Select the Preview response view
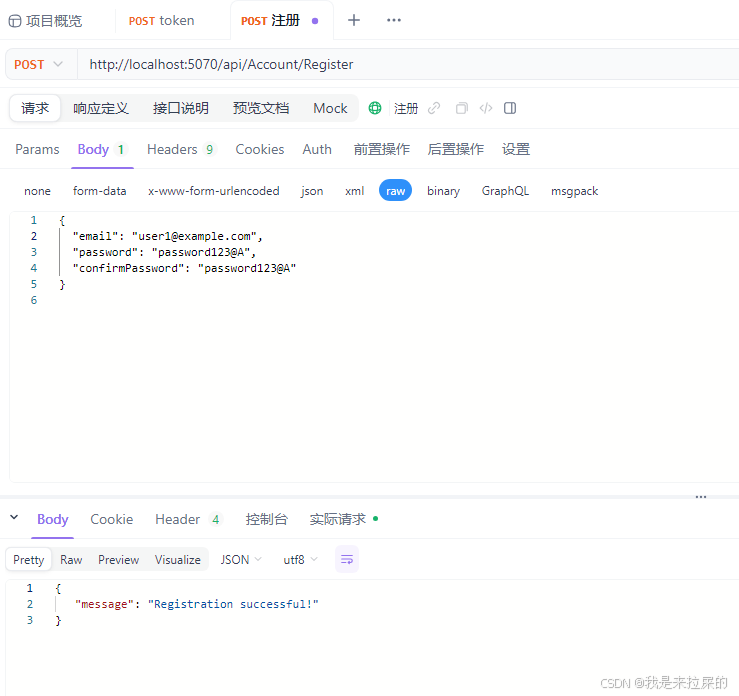Screen dimensions: 739x696 click(118, 560)
